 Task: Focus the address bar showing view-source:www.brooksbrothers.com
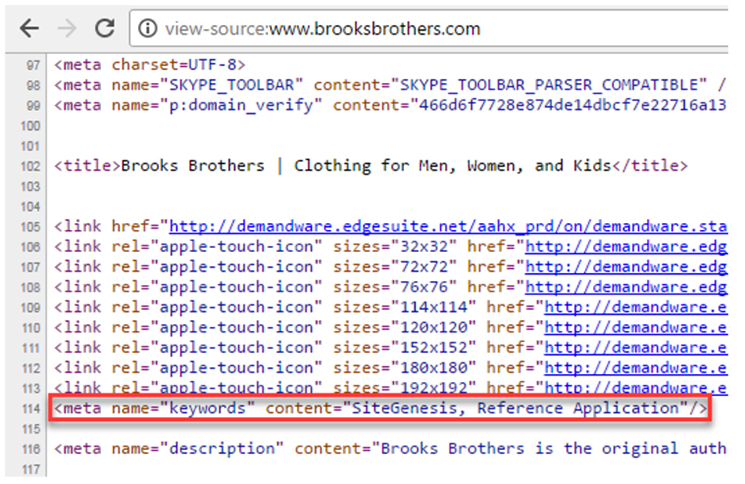pos(430,28)
